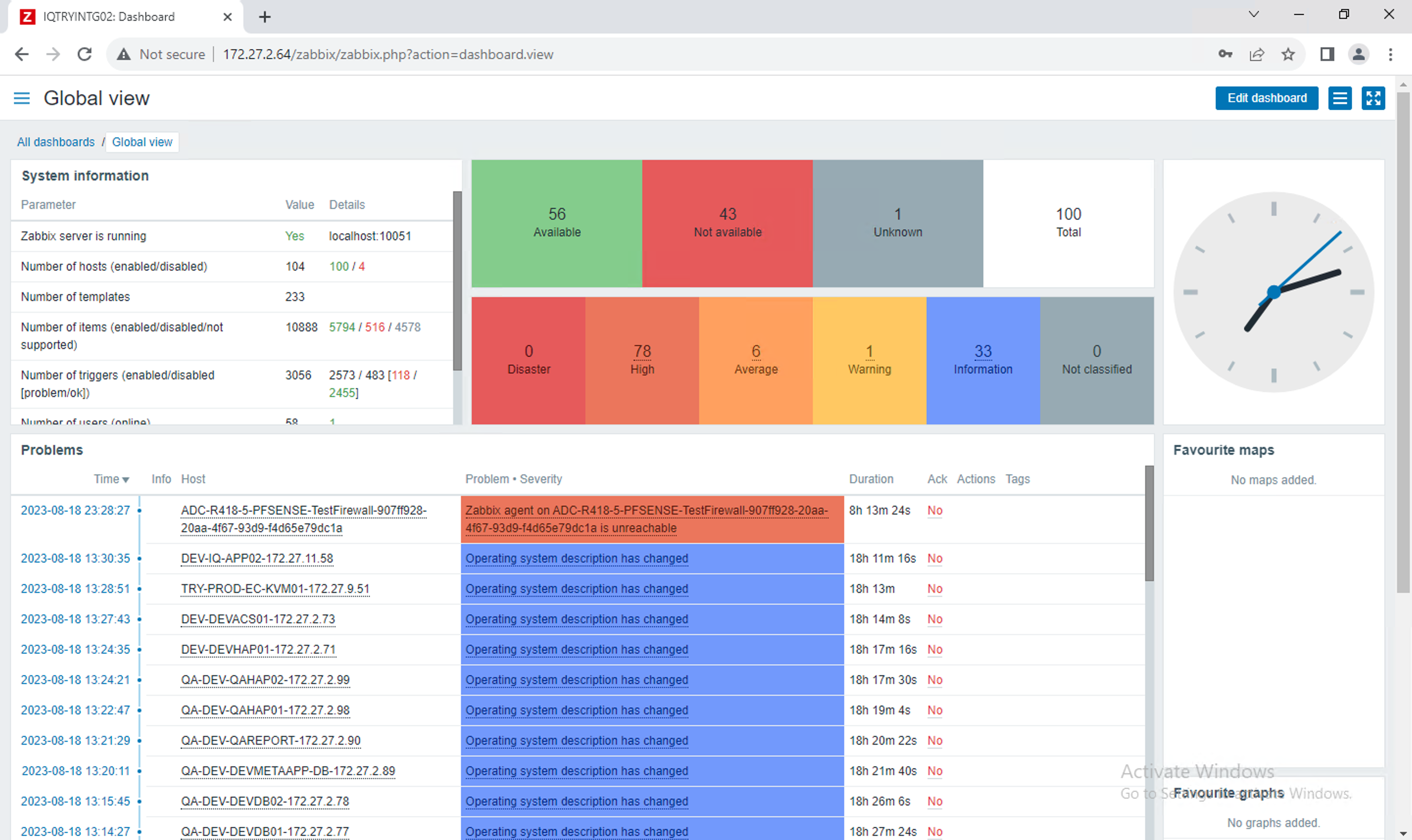Click the Global view breadcrumb

click(142, 142)
